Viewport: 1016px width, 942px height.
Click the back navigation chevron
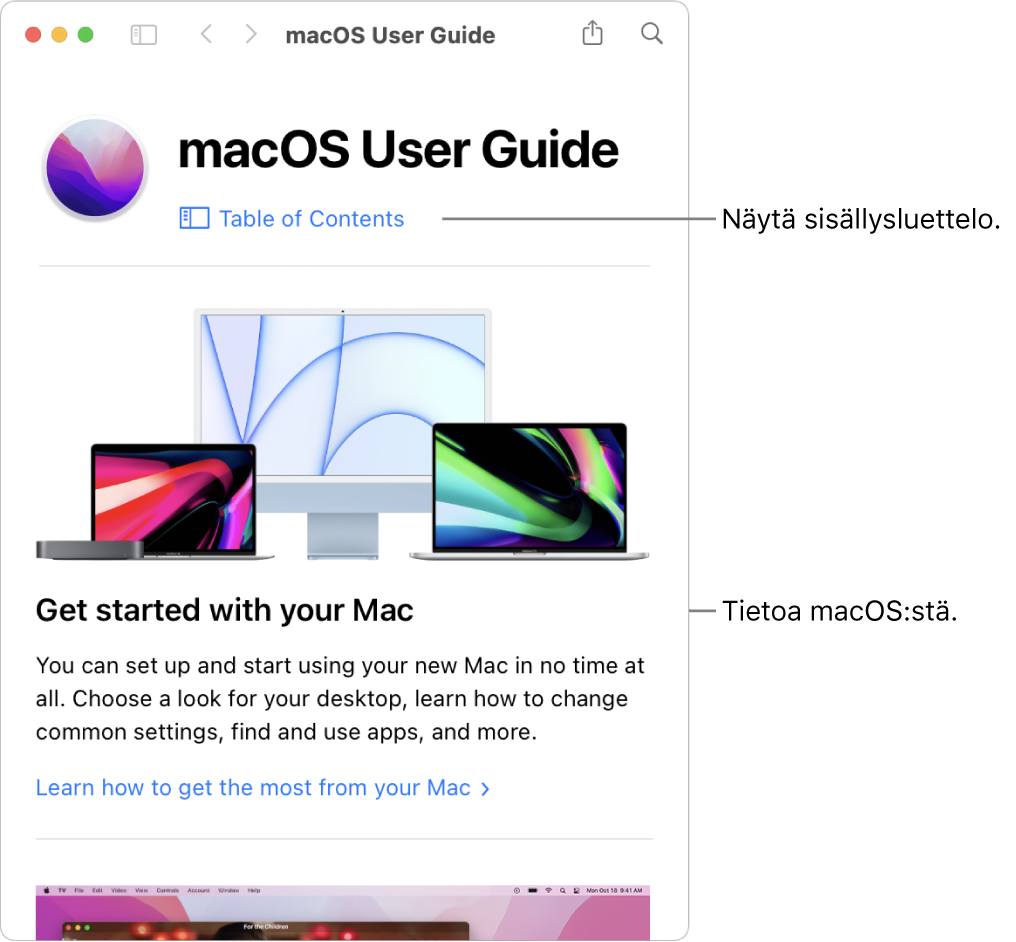pyautogui.click(x=206, y=33)
